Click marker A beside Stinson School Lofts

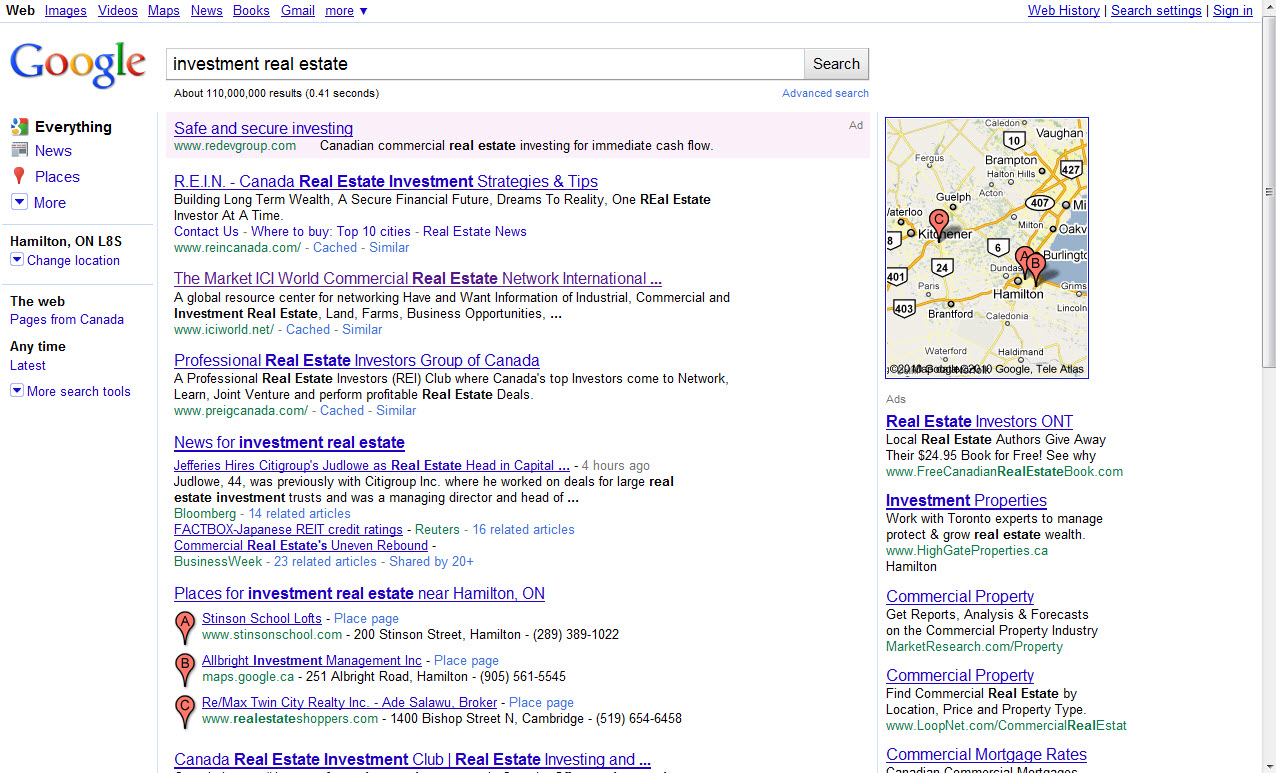pyautogui.click(x=184, y=625)
